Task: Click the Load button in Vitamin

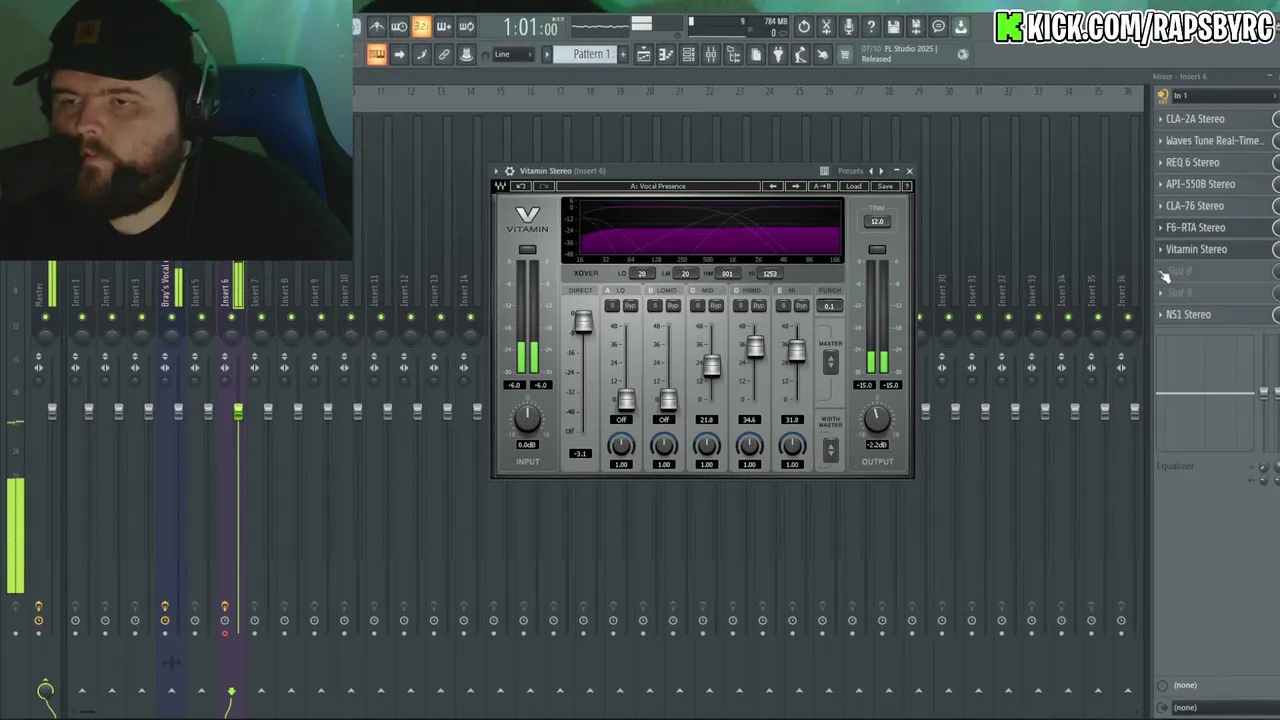Action: [x=853, y=186]
